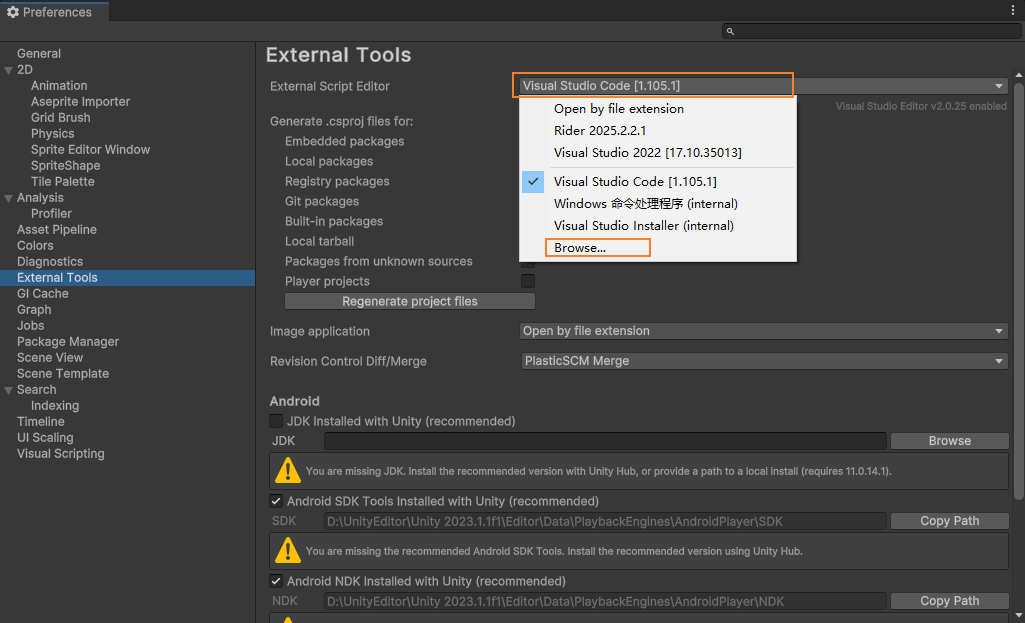
Task: Click the Preferences tab
Action: [55, 12]
